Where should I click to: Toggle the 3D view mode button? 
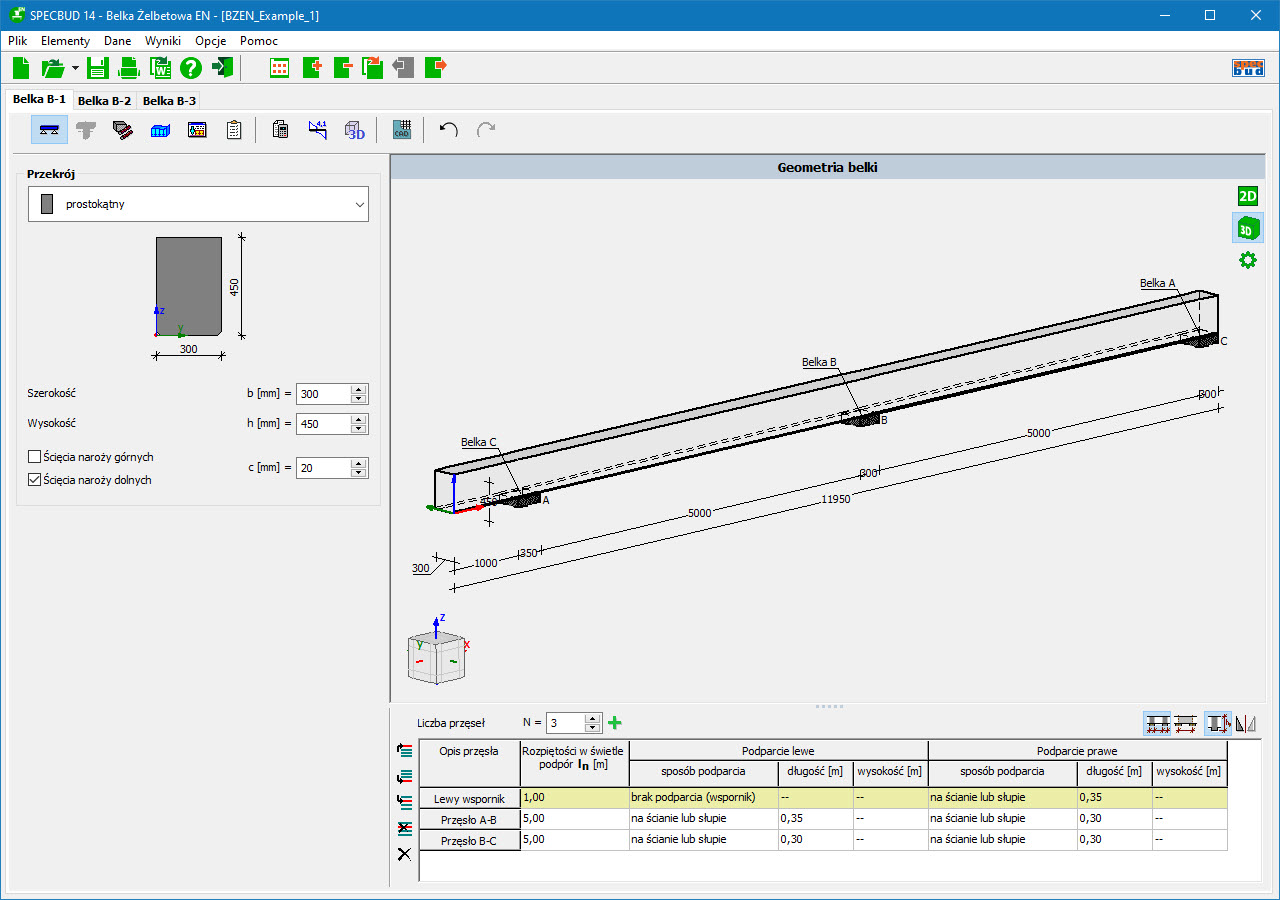tap(1247, 228)
